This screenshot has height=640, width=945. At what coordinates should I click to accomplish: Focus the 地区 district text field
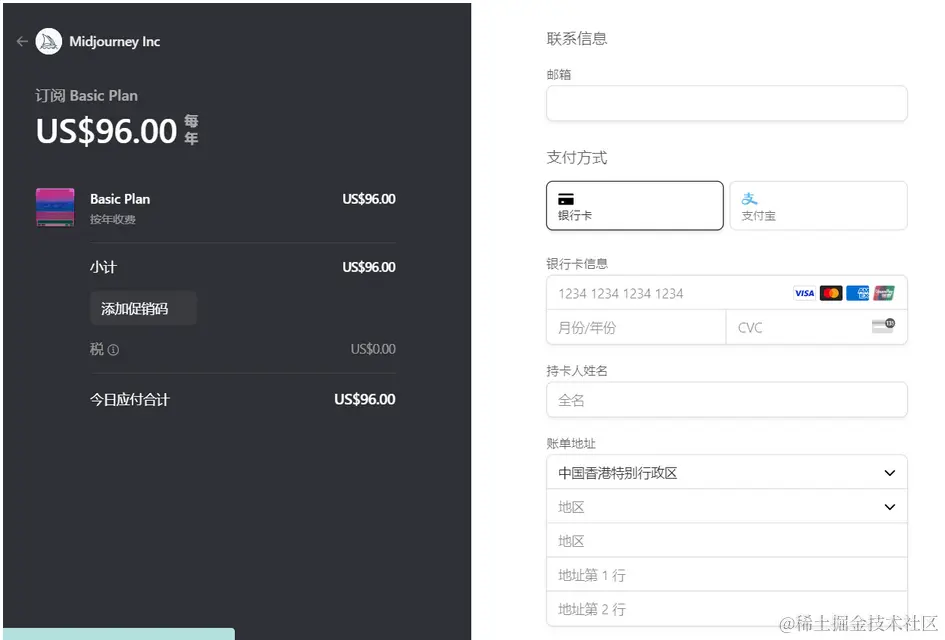pos(727,541)
